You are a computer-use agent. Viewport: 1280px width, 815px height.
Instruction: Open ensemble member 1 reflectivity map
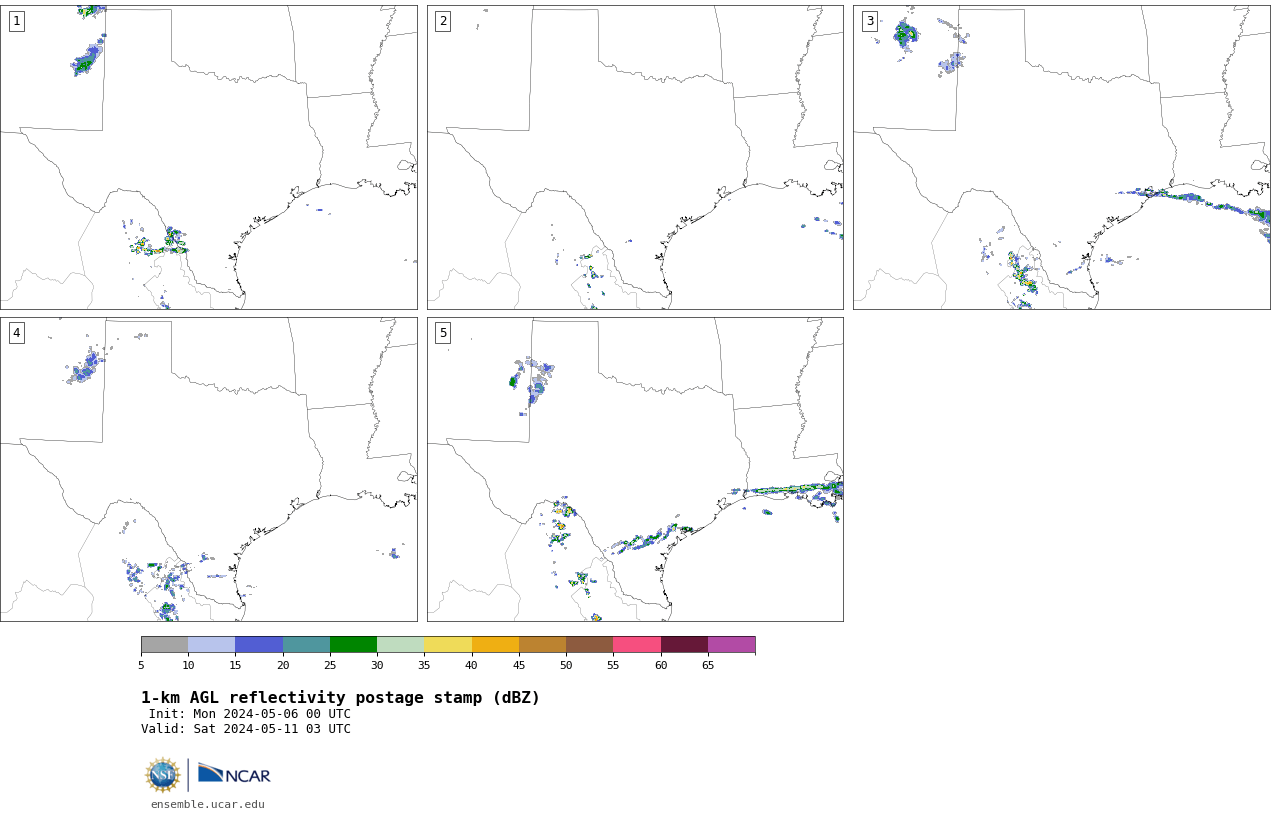tap(209, 157)
